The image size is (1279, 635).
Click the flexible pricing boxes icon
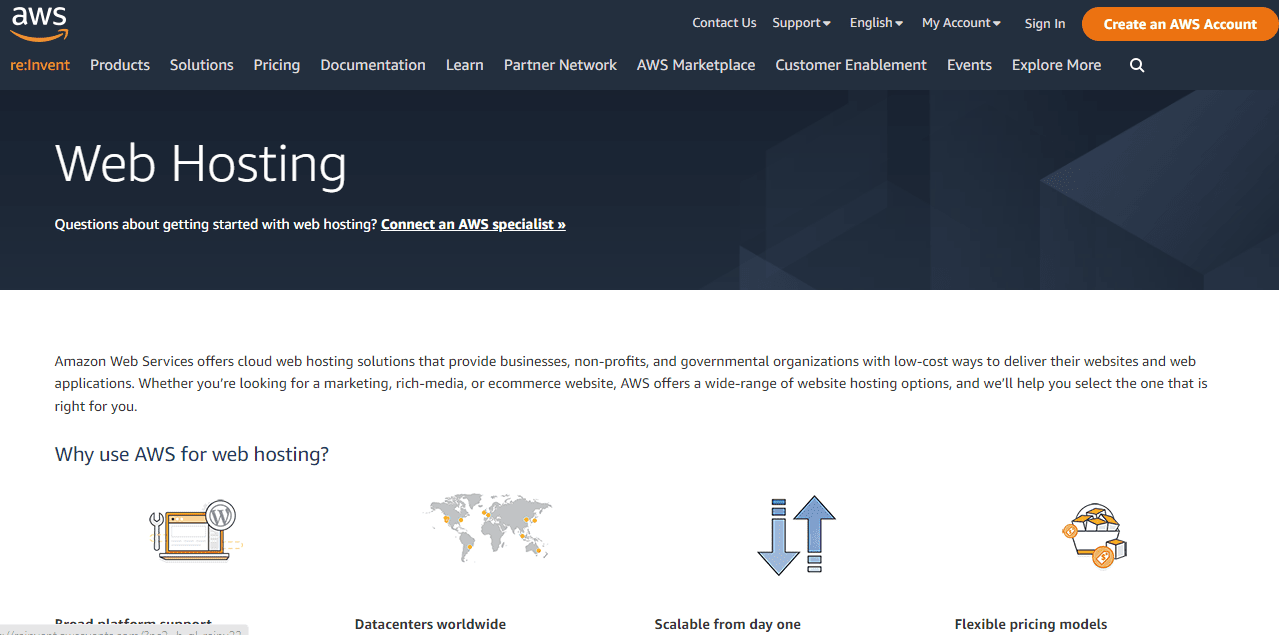[1093, 535]
